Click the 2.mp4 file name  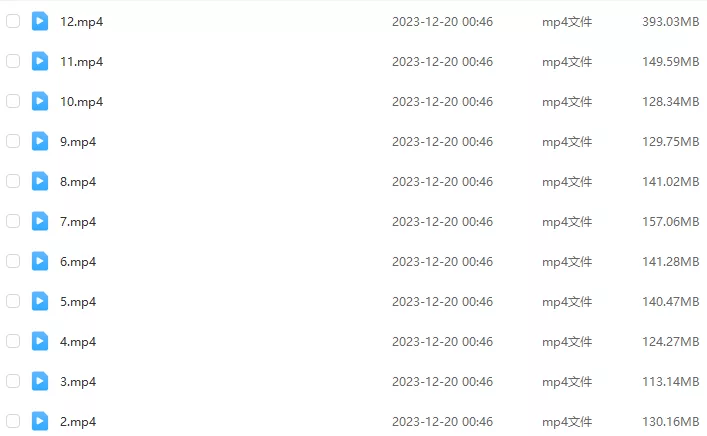[78, 422]
